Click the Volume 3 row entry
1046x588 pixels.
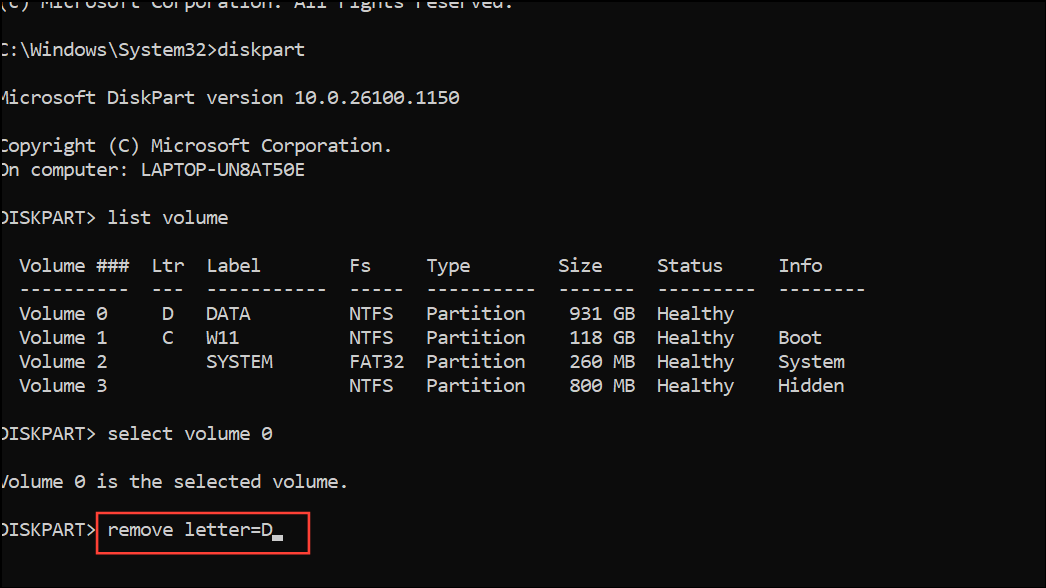point(63,386)
